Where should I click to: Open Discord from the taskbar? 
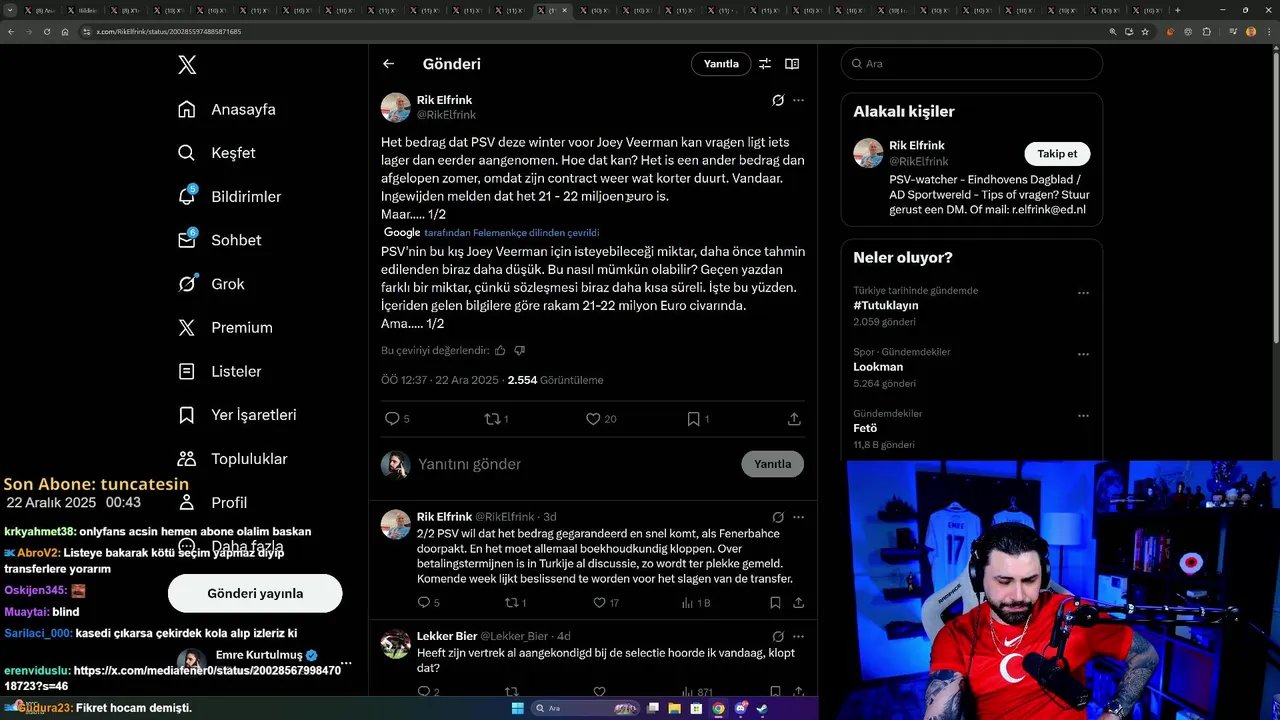click(x=740, y=709)
